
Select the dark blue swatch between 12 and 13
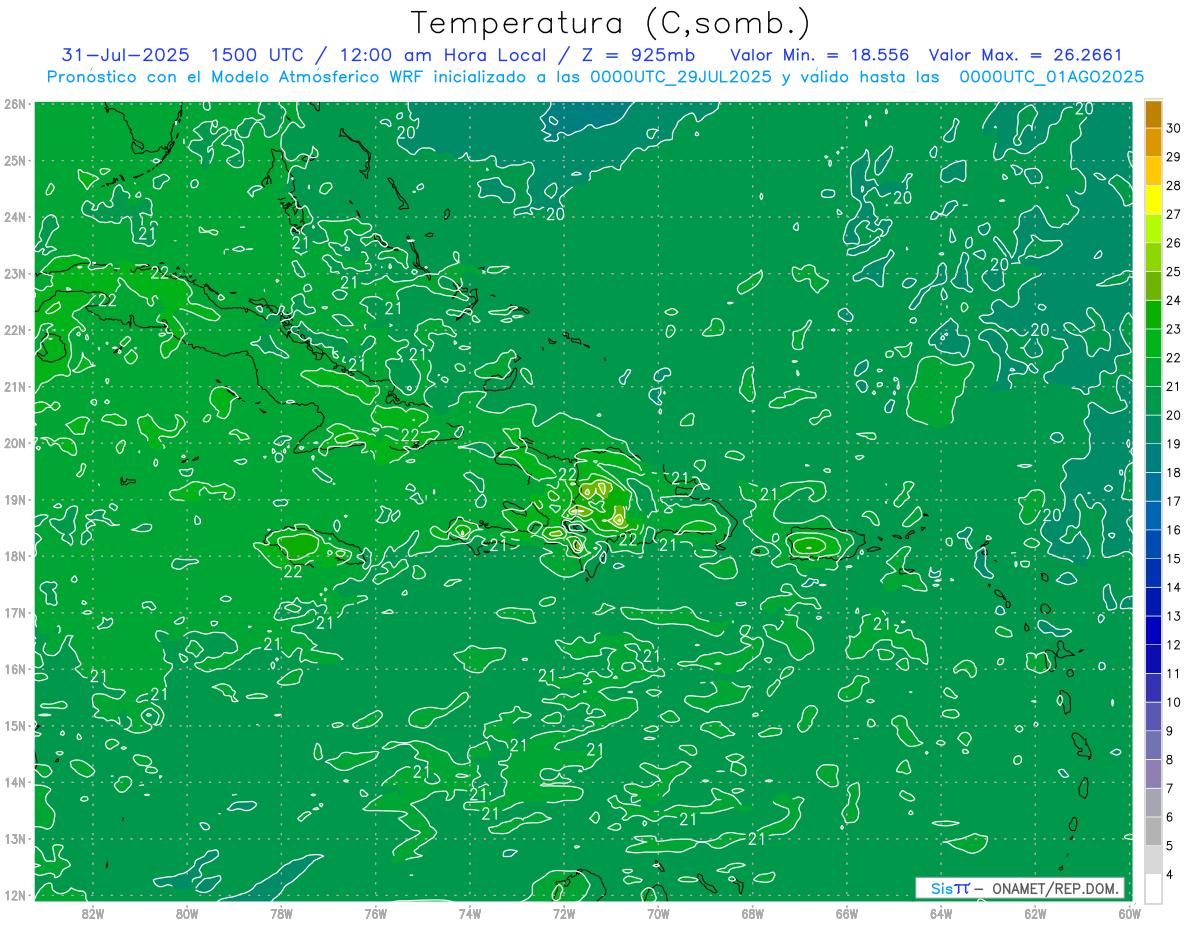[x=1153, y=630]
